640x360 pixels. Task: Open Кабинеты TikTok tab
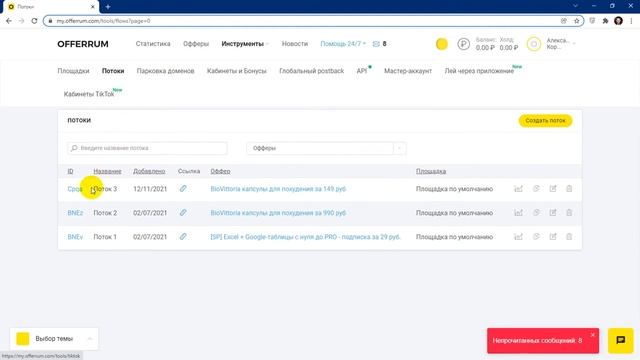[89, 94]
